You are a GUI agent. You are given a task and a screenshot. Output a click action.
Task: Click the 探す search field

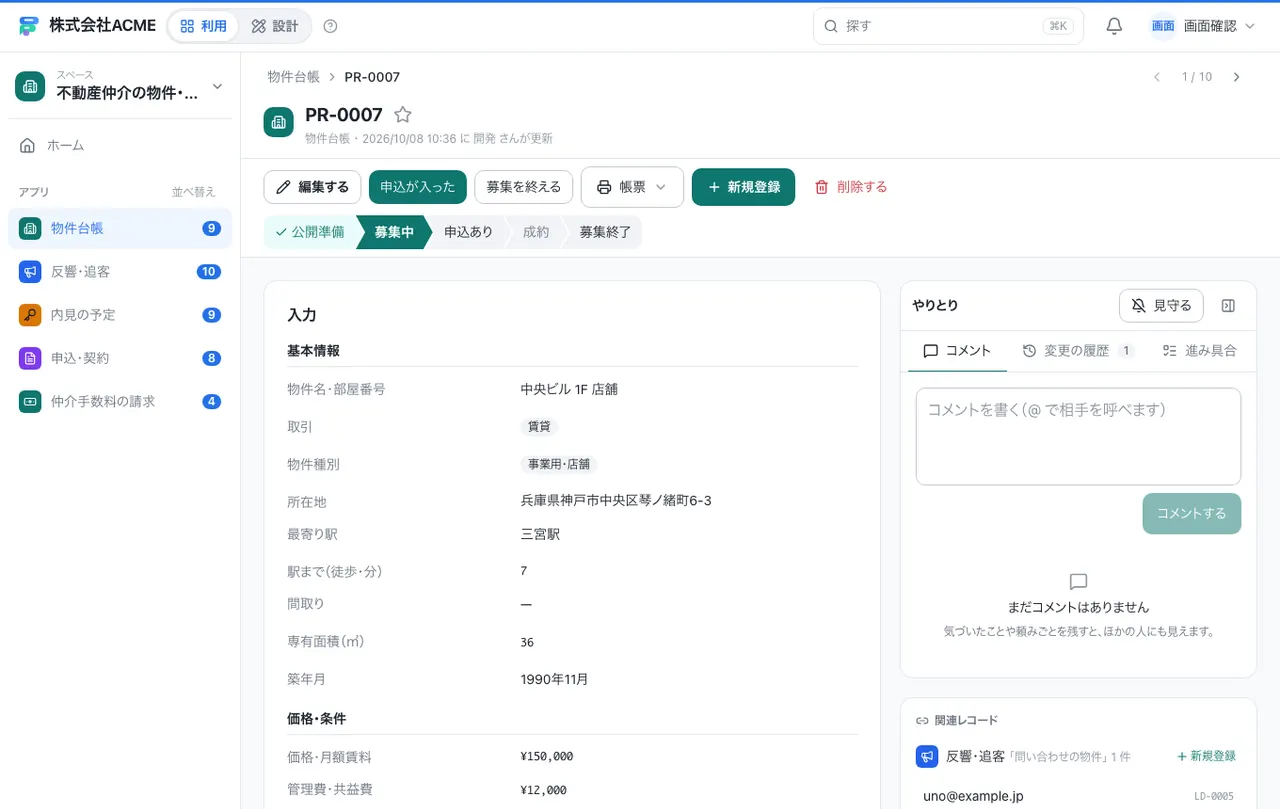tap(948, 26)
